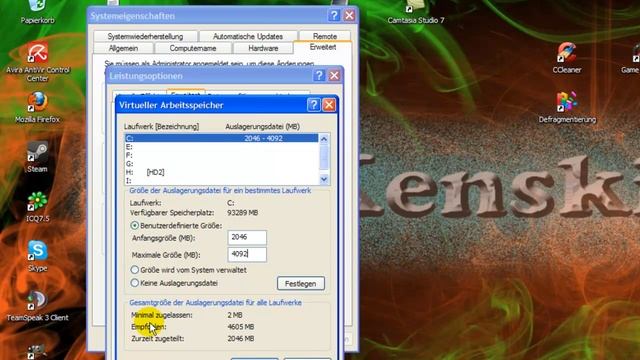This screenshot has height=360, width=640.
Task: Open Avira AntiVir Control Center icon
Action: click(x=38, y=61)
